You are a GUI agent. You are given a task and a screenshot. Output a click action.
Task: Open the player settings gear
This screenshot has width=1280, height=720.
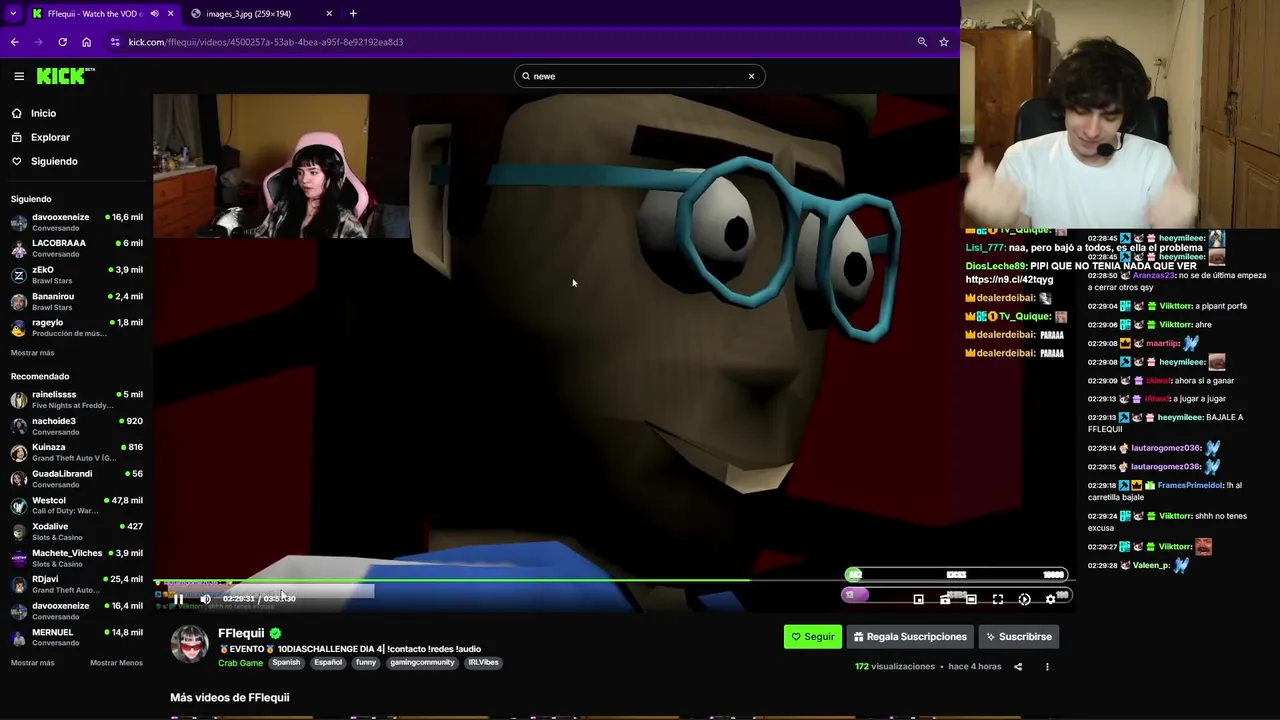(1050, 599)
